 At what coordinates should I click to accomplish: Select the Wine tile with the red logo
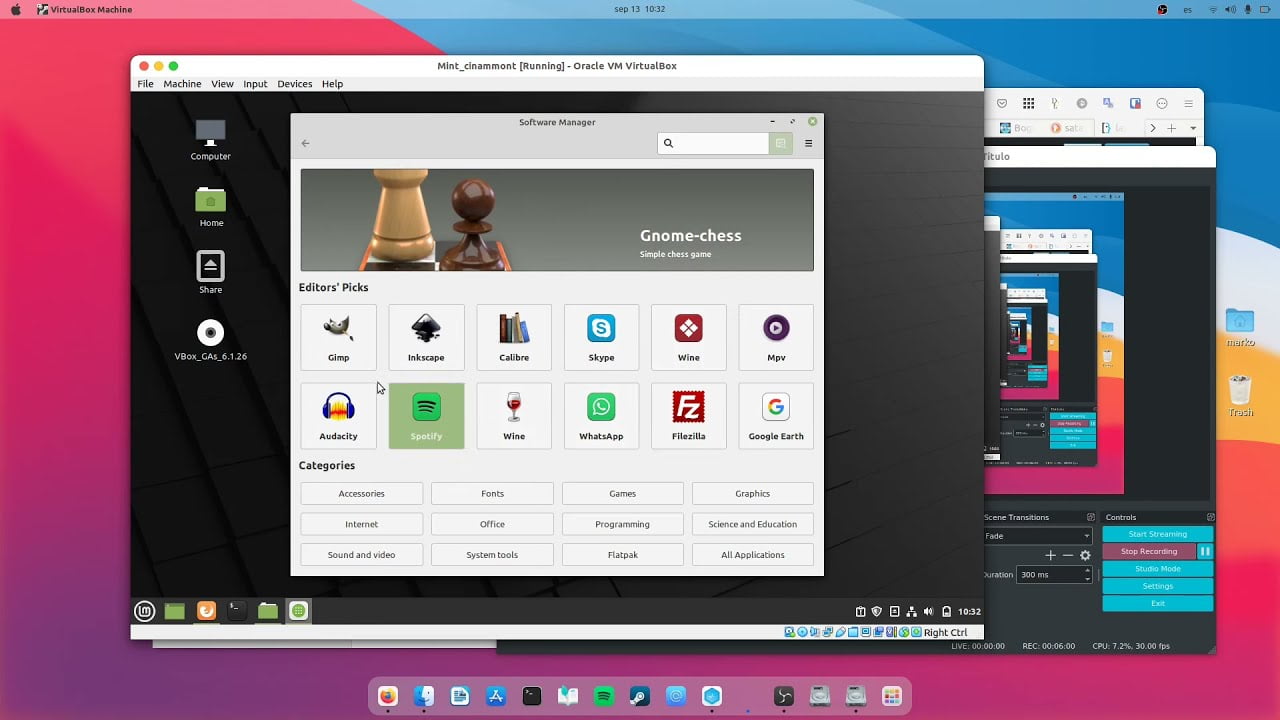pos(688,337)
